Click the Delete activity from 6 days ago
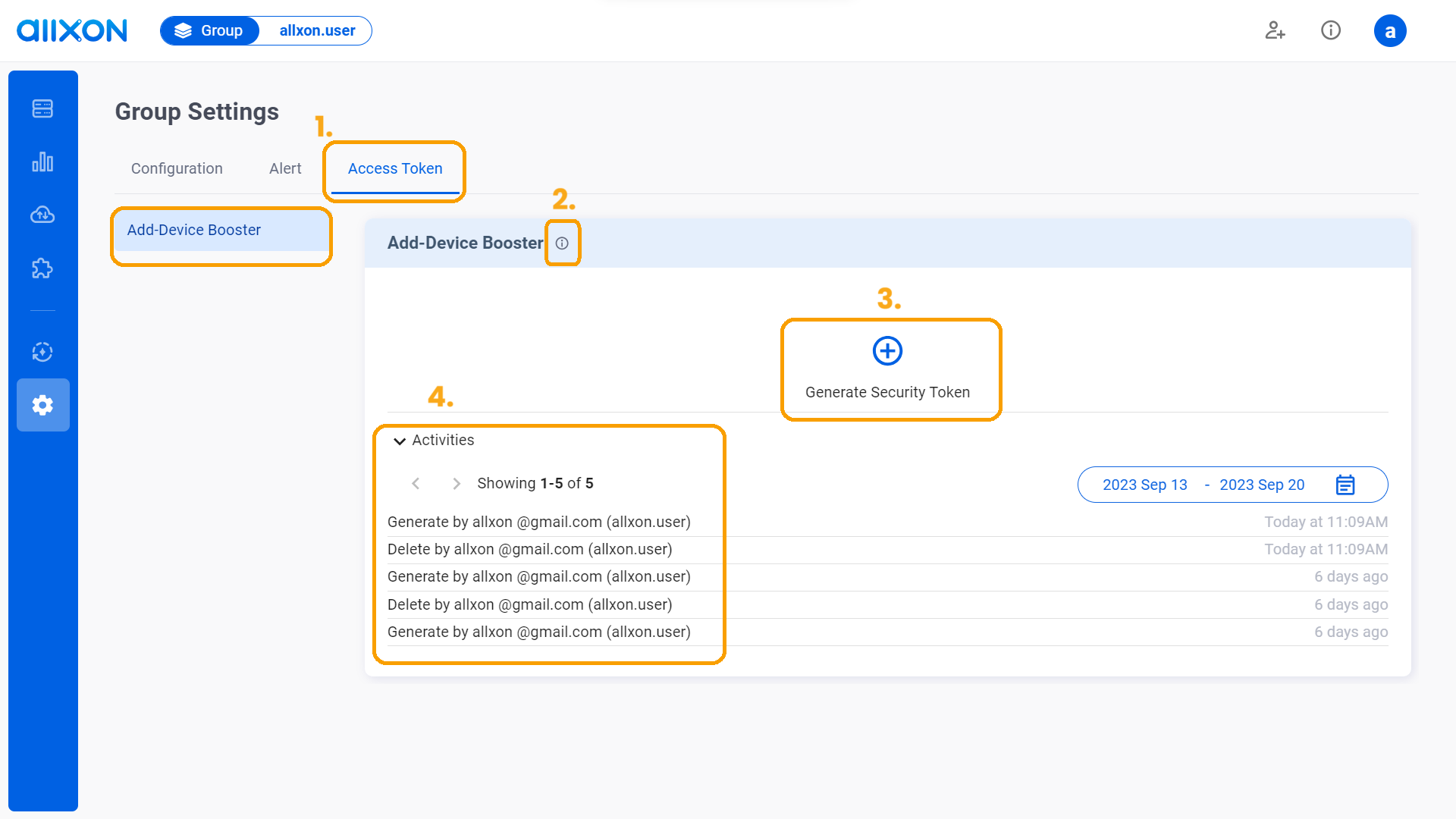Viewport: 1456px width, 819px height. tap(530, 604)
